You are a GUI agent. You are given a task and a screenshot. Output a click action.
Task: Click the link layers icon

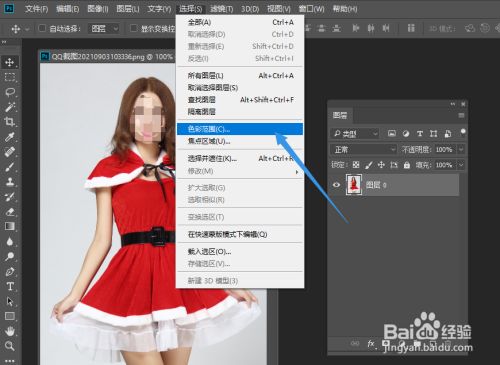click(x=355, y=343)
